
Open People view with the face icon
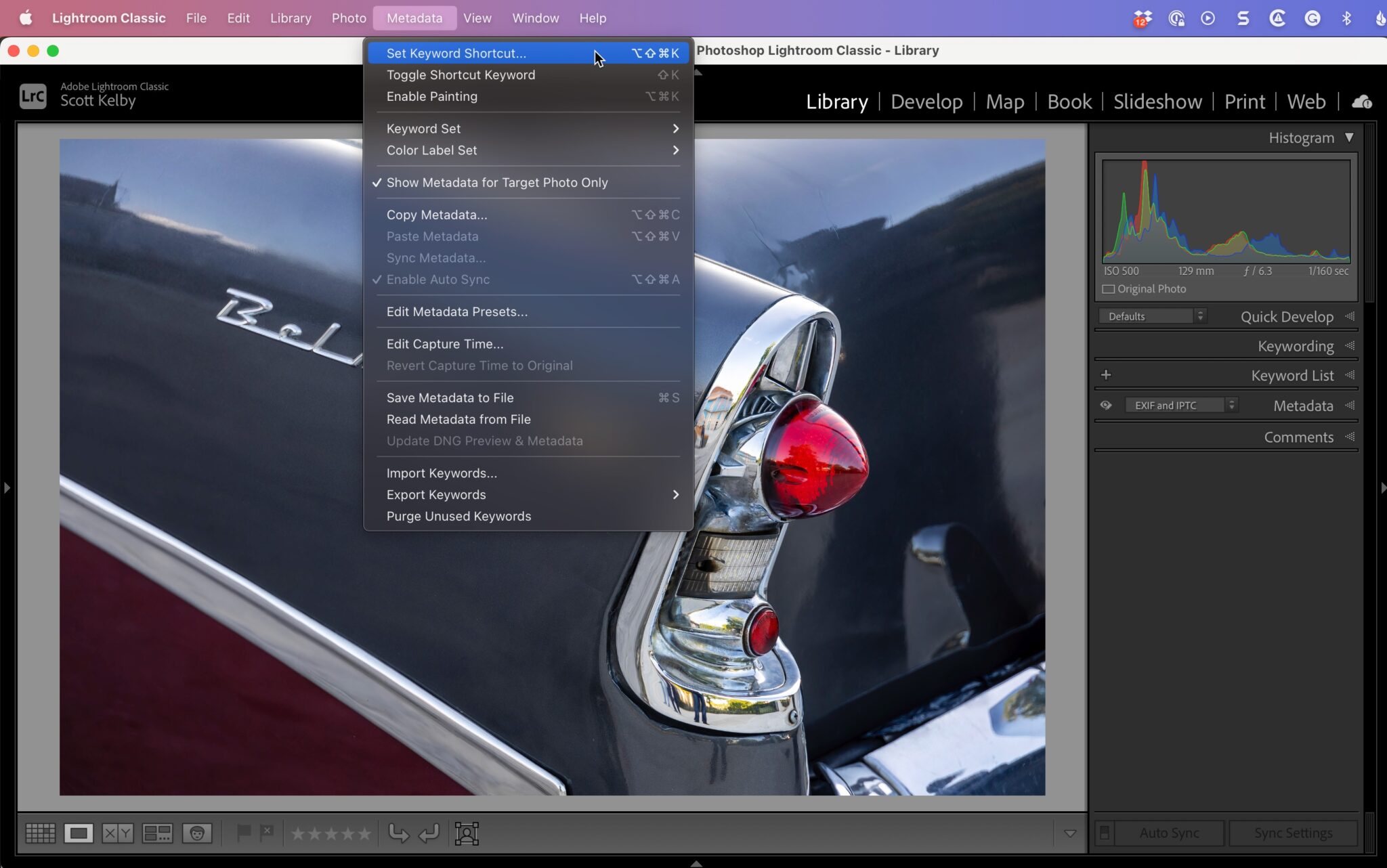(196, 833)
